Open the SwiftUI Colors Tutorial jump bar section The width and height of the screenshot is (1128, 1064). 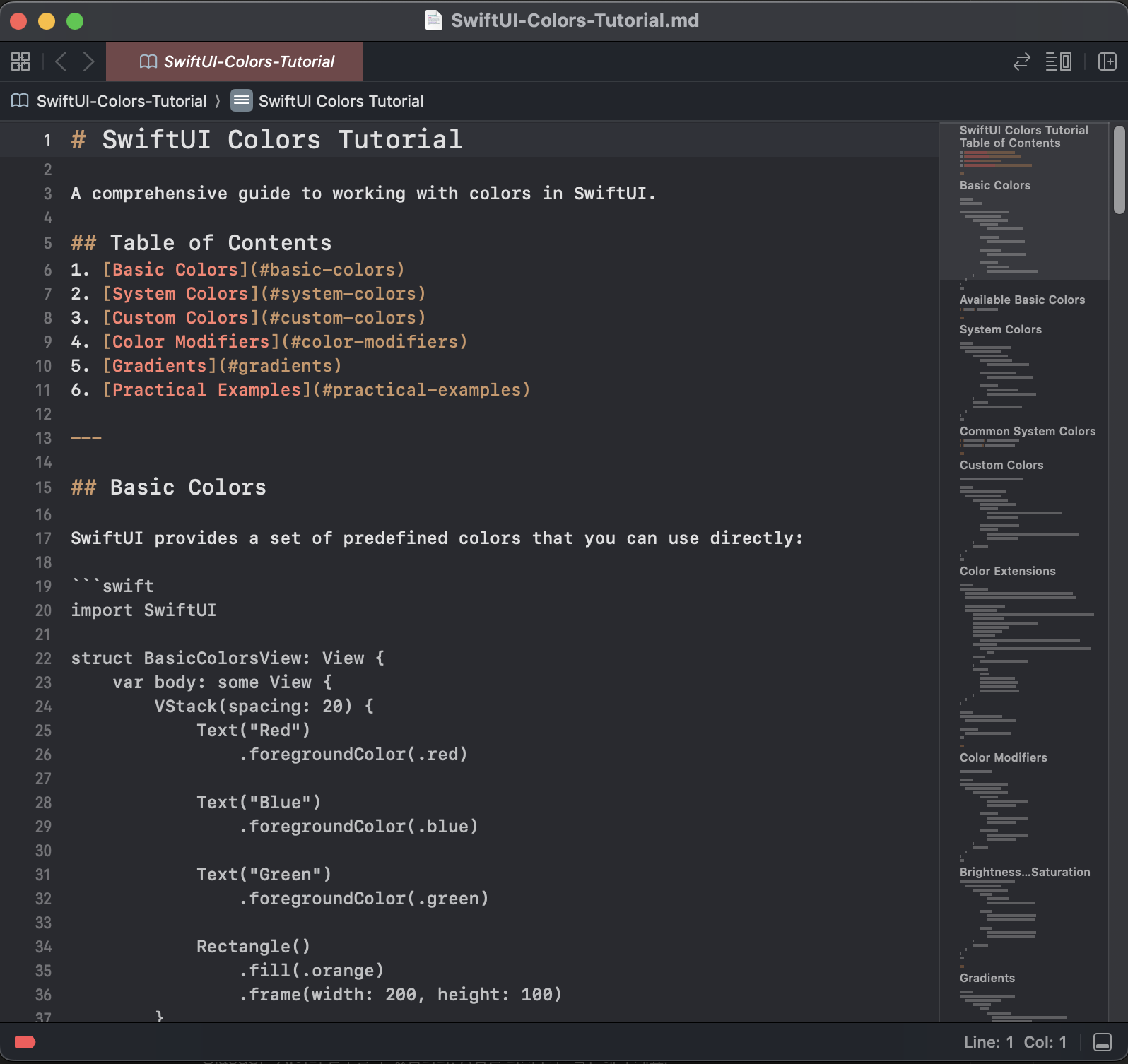[x=341, y=101]
